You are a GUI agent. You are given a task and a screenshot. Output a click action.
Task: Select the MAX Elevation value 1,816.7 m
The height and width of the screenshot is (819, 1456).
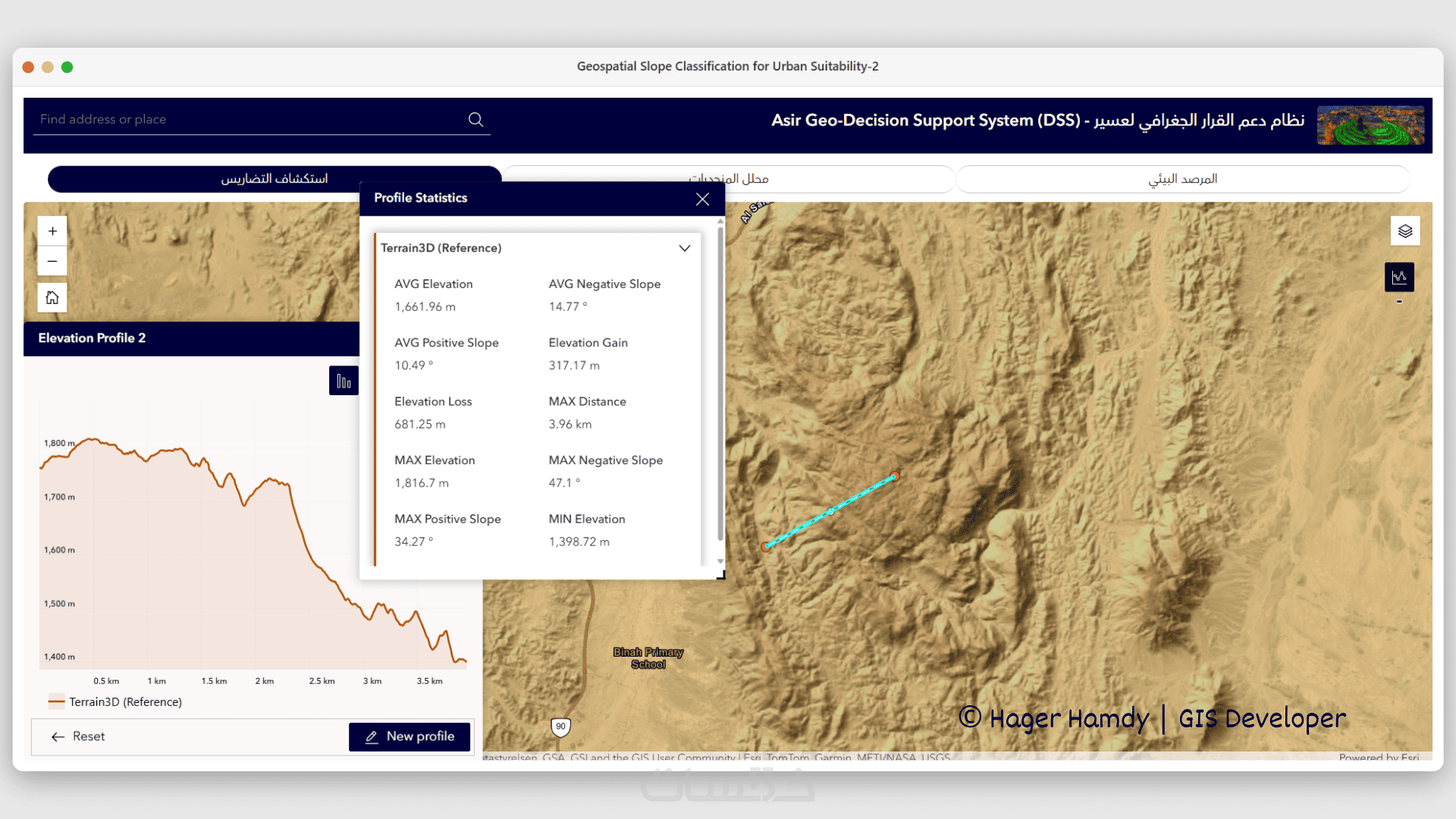point(422,483)
